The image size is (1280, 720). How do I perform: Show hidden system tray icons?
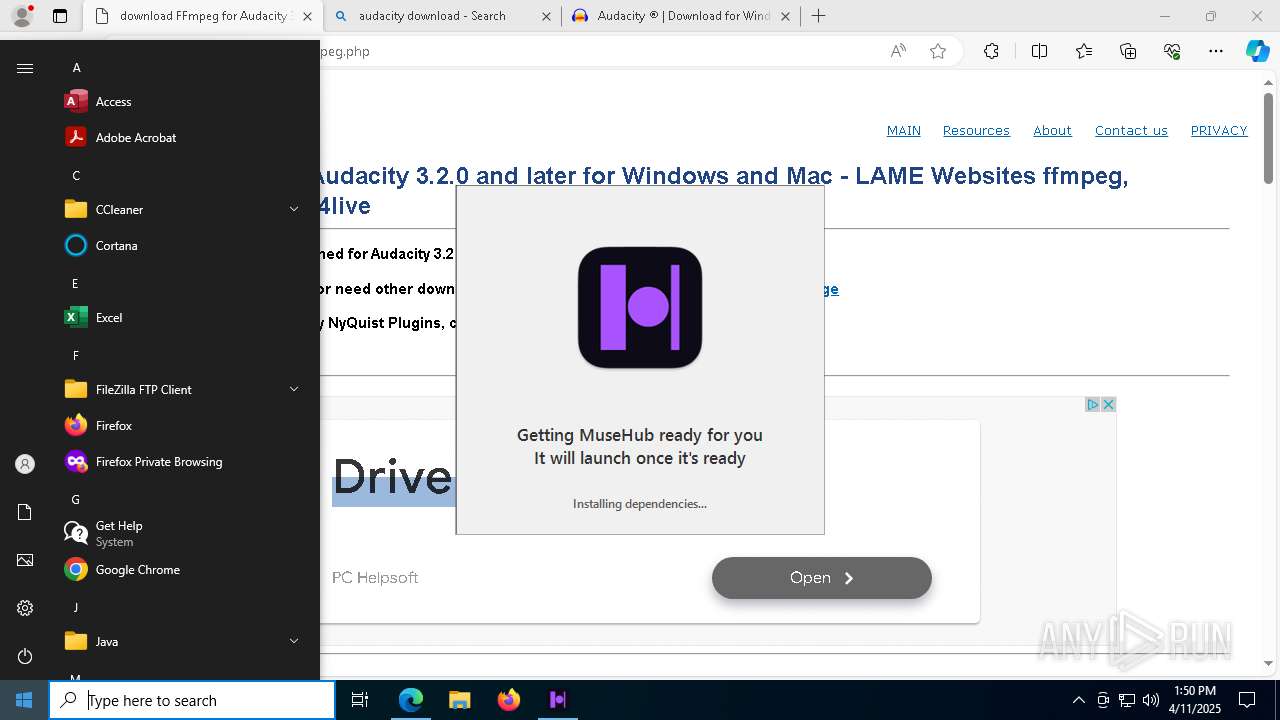pyautogui.click(x=1078, y=700)
